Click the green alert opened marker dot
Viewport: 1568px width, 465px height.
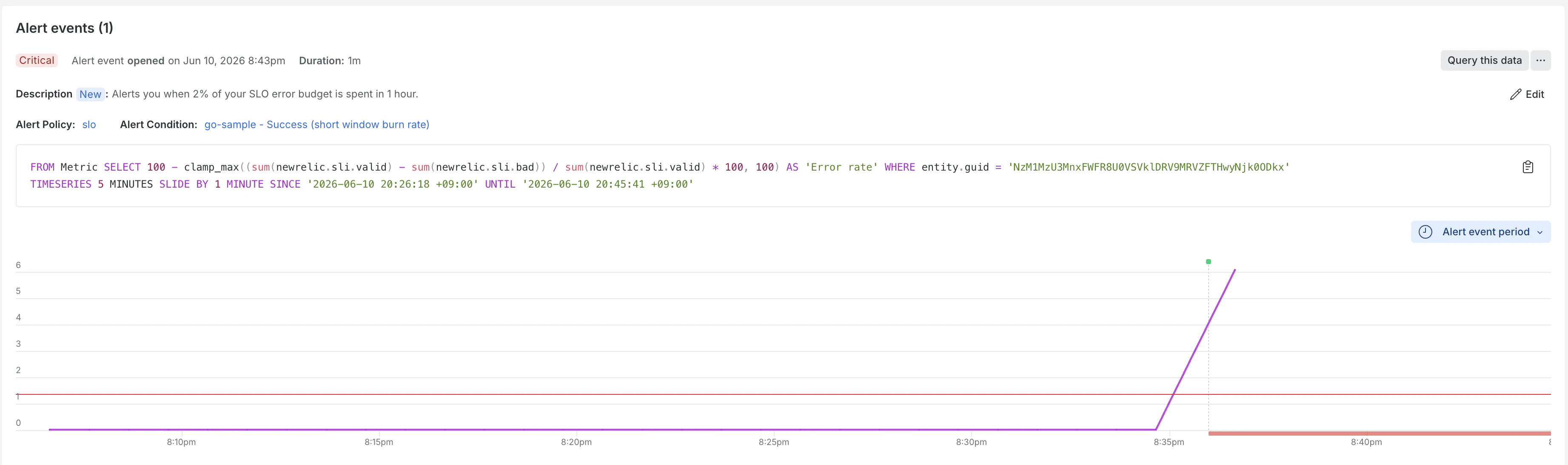(x=1208, y=262)
